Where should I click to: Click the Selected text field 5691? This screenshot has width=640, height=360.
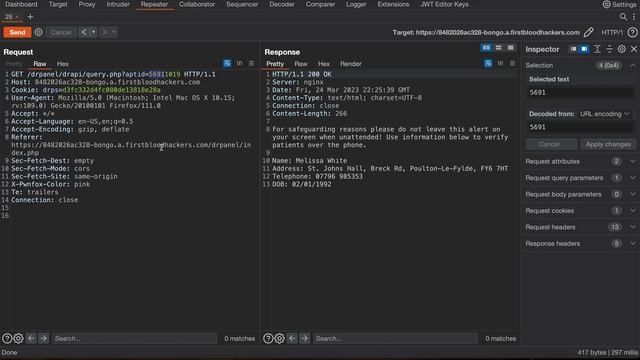580,92
